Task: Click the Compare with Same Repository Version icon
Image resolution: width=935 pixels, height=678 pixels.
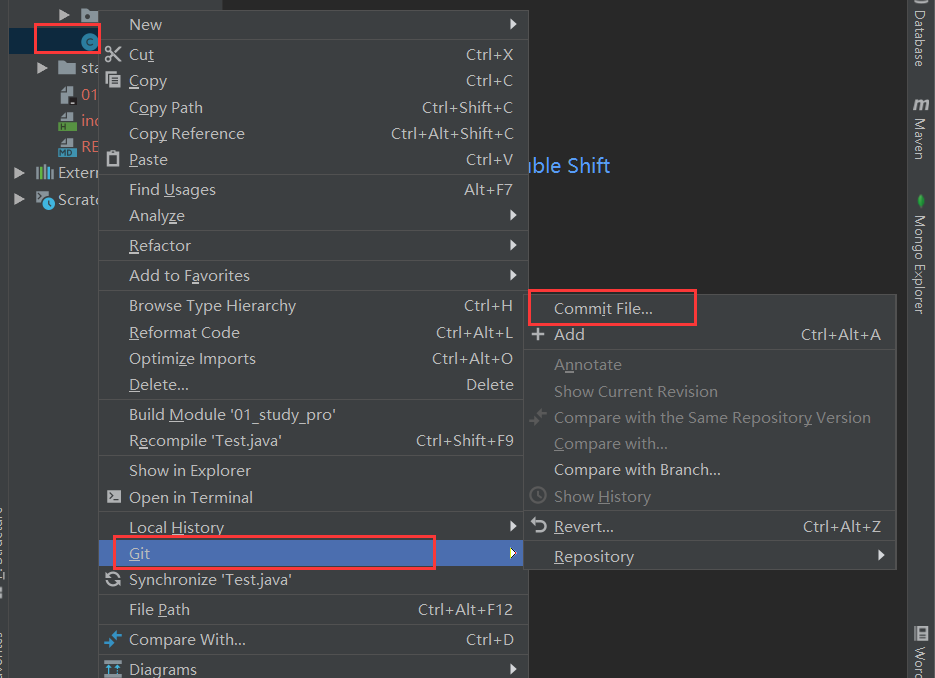Action: (x=538, y=417)
